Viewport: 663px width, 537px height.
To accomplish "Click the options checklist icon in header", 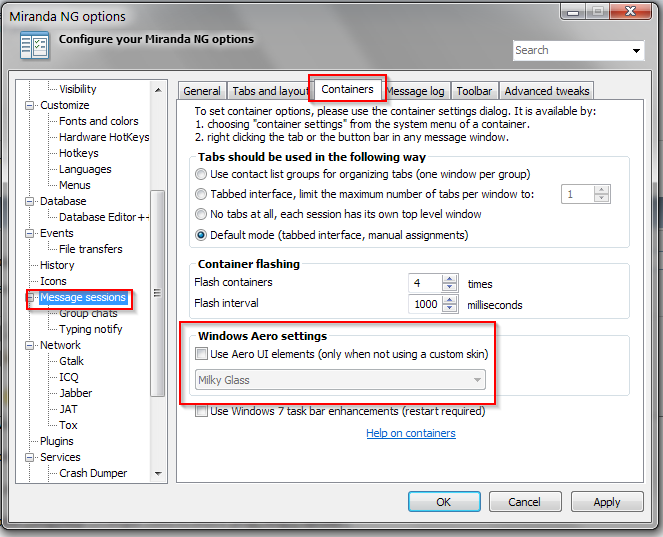I will tap(34, 45).
